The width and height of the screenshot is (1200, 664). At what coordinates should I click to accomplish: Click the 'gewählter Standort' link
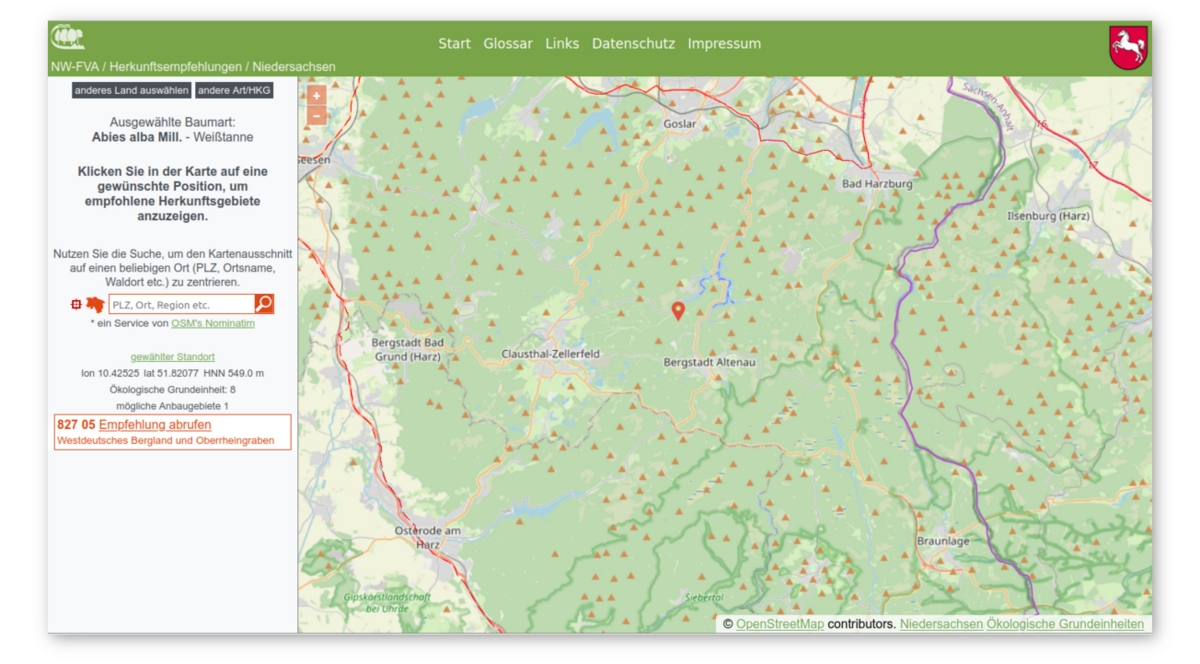(x=172, y=357)
